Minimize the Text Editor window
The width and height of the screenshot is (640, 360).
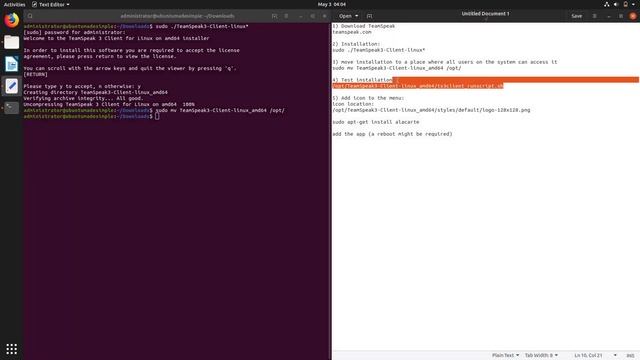609,16
